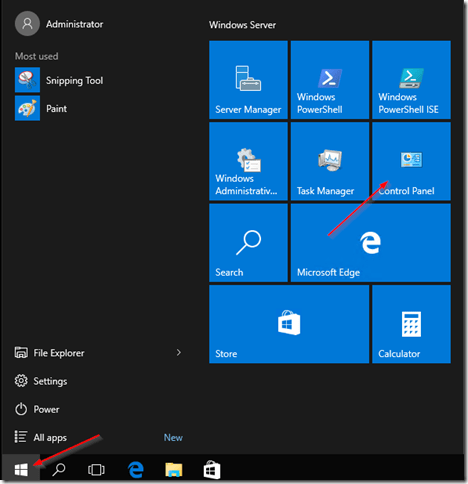Open the Server Manager tile
Image resolution: width=468 pixels, height=484 pixels.
[248, 80]
